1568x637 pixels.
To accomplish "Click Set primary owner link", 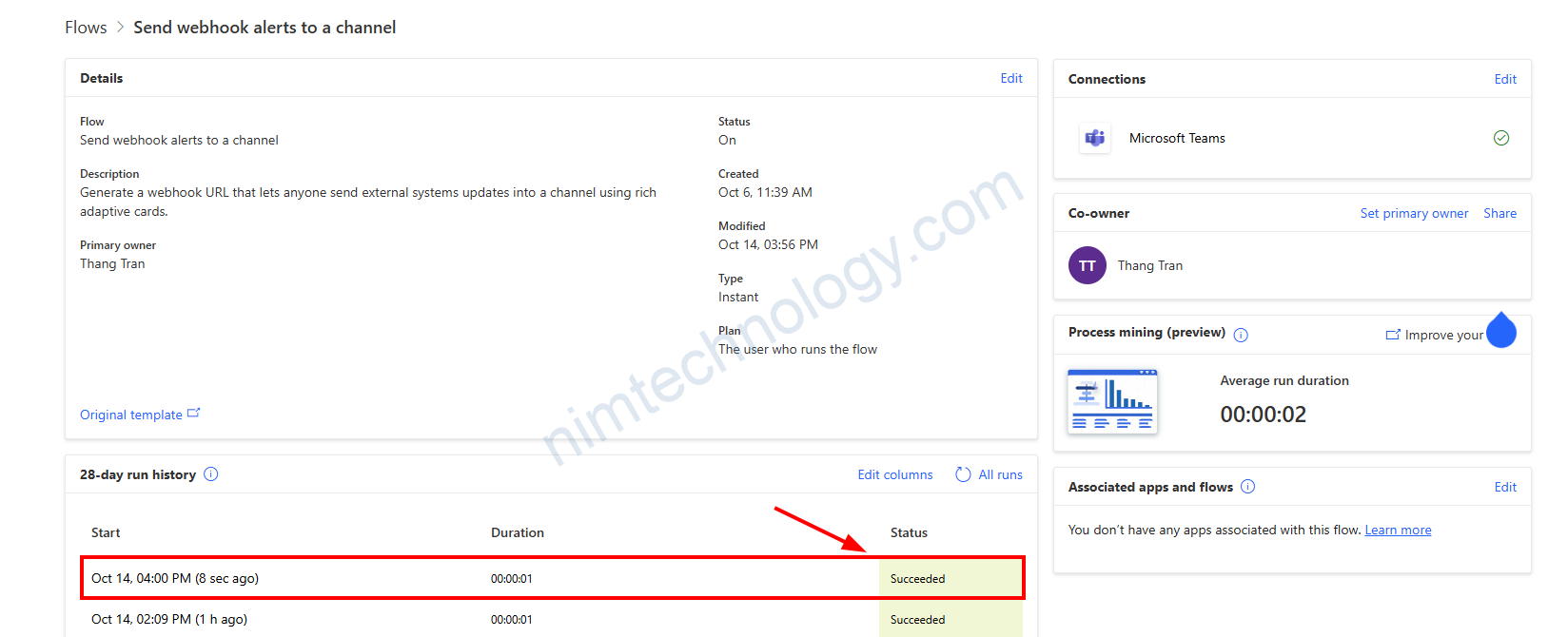I will pyautogui.click(x=1414, y=213).
